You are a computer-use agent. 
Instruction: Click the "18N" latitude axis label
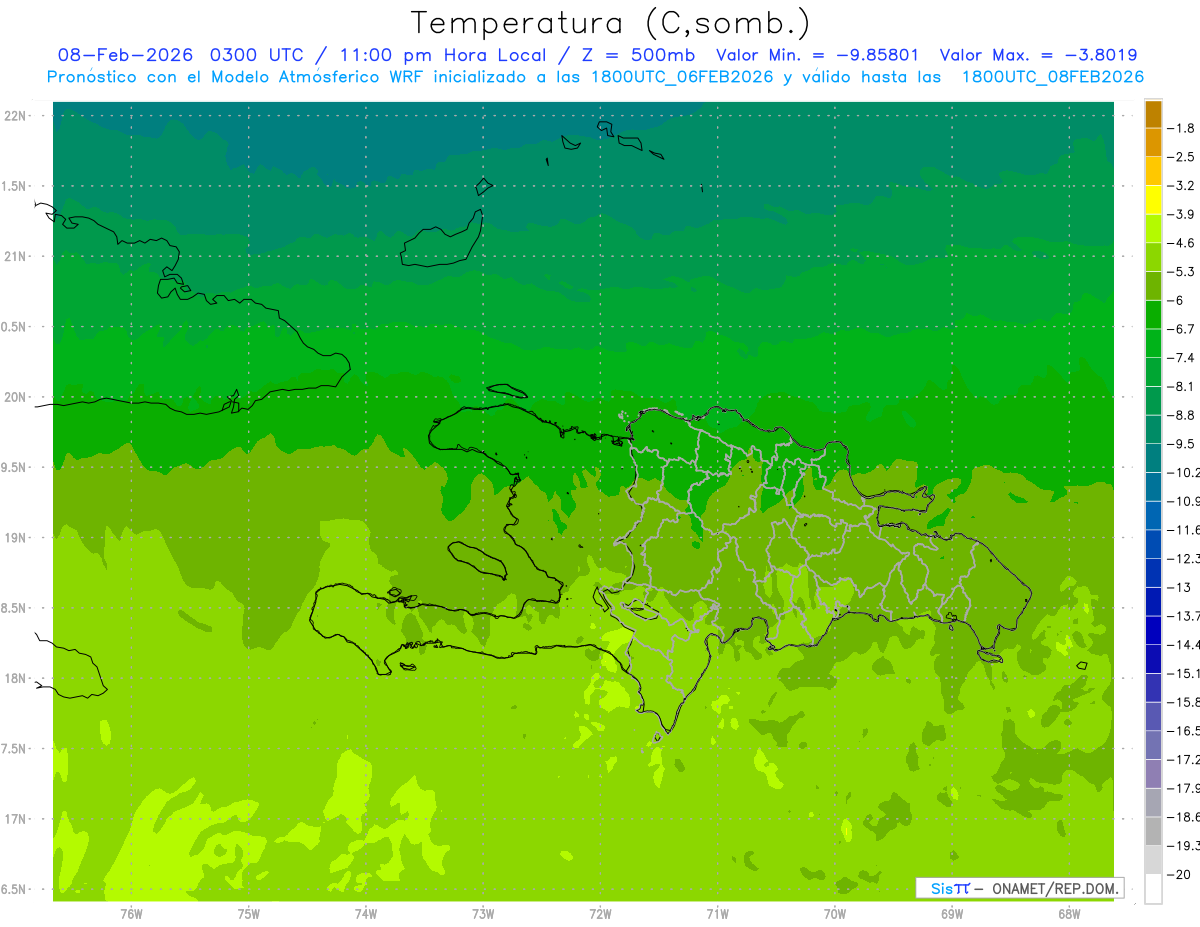click(17, 678)
